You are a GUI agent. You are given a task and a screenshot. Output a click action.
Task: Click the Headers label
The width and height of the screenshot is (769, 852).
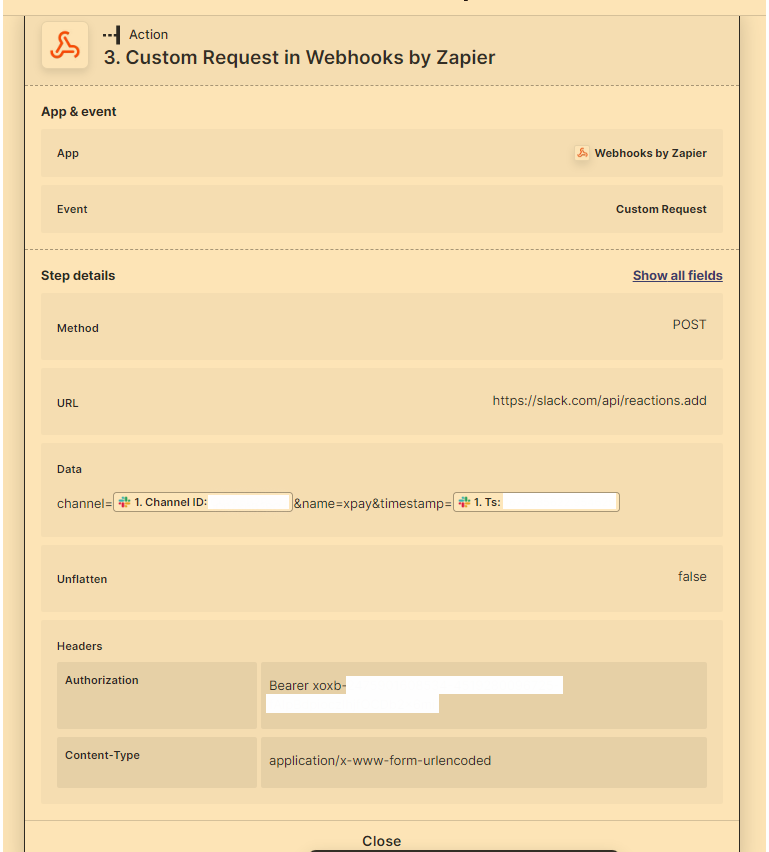[x=79, y=646]
